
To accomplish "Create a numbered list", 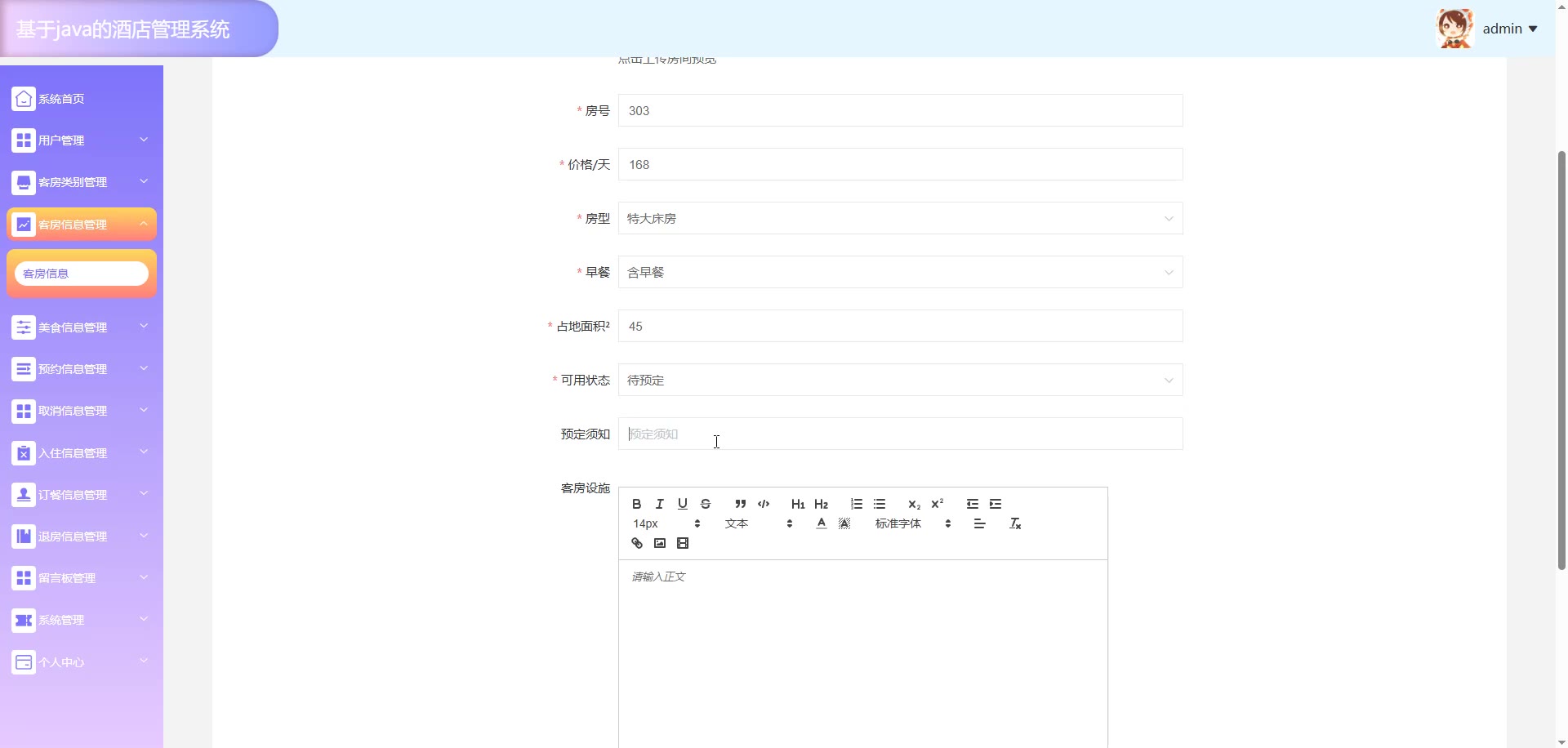I will click(x=856, y=504).
